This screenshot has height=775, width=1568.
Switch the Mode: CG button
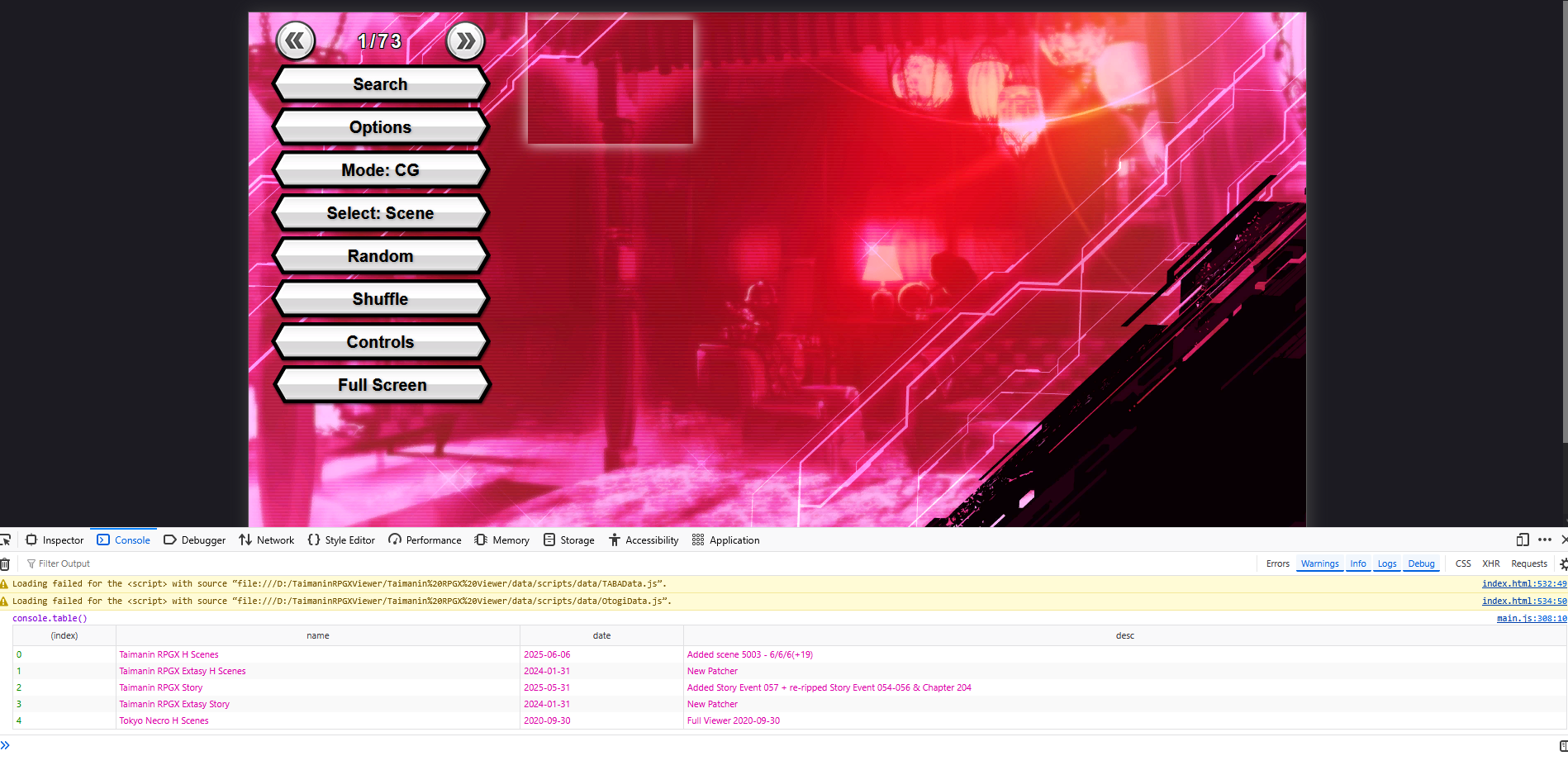coord(381,170)
